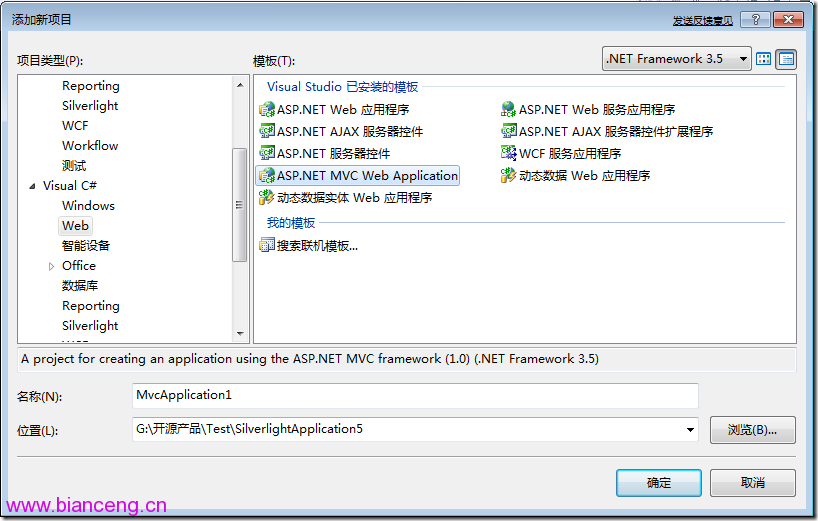The image size is (818, 521).
Task: Click the 发送反馈意见 link
Action: tap(703, 20)
